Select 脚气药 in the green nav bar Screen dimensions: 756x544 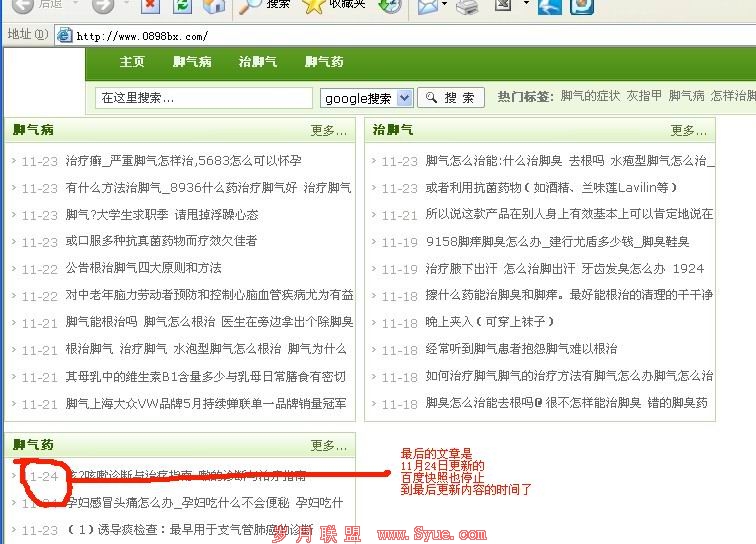[324, 62]
